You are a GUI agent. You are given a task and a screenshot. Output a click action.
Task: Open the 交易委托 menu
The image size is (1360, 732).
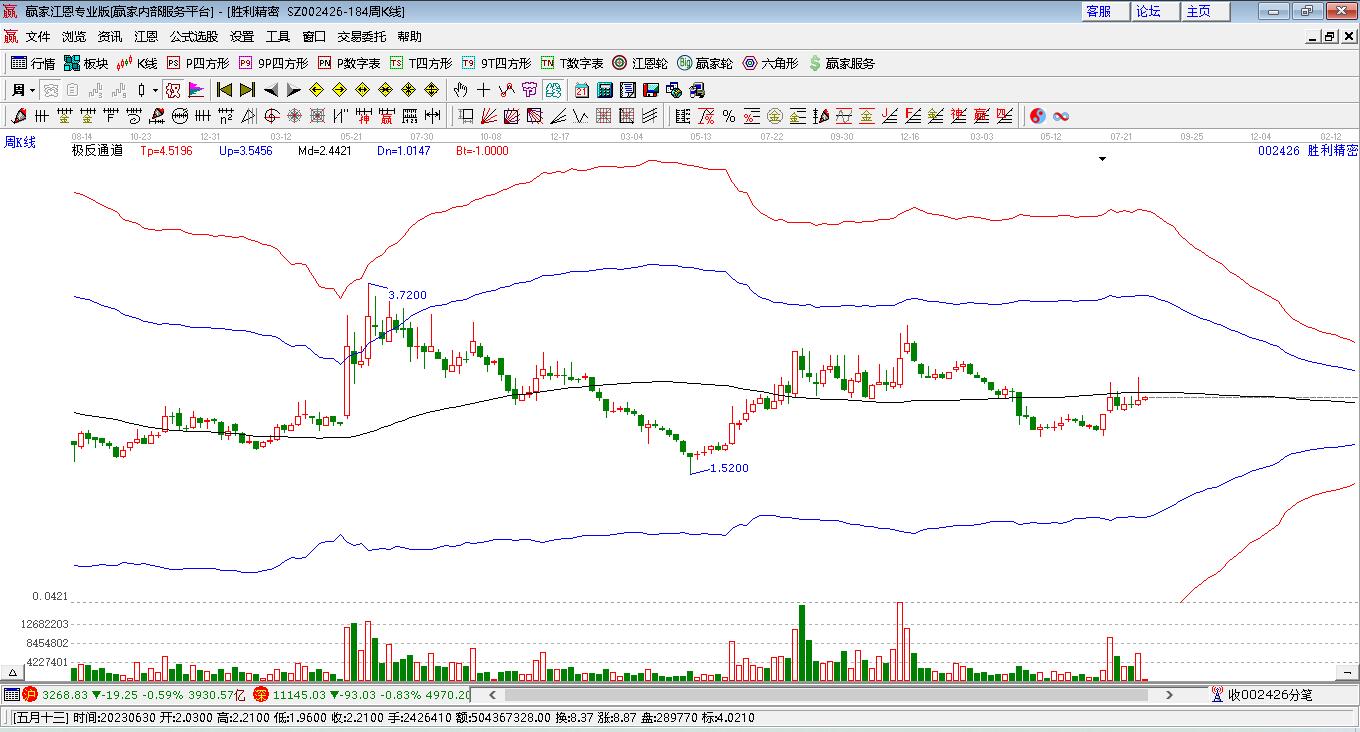coord(362,37)
